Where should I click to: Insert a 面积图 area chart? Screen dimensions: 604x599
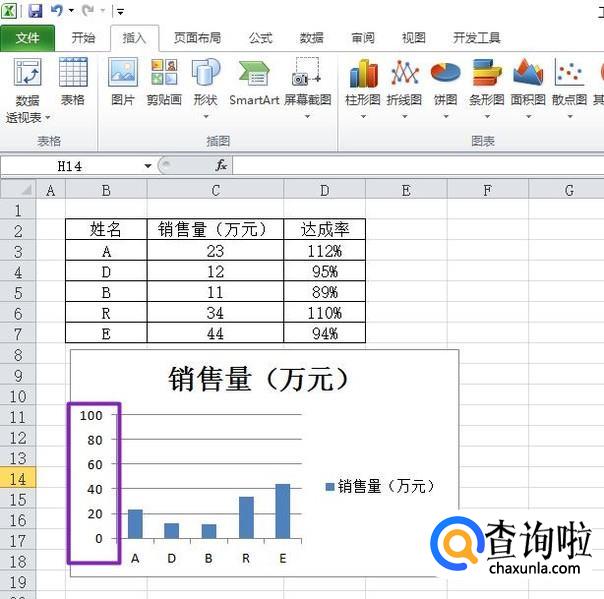(528, 82)
